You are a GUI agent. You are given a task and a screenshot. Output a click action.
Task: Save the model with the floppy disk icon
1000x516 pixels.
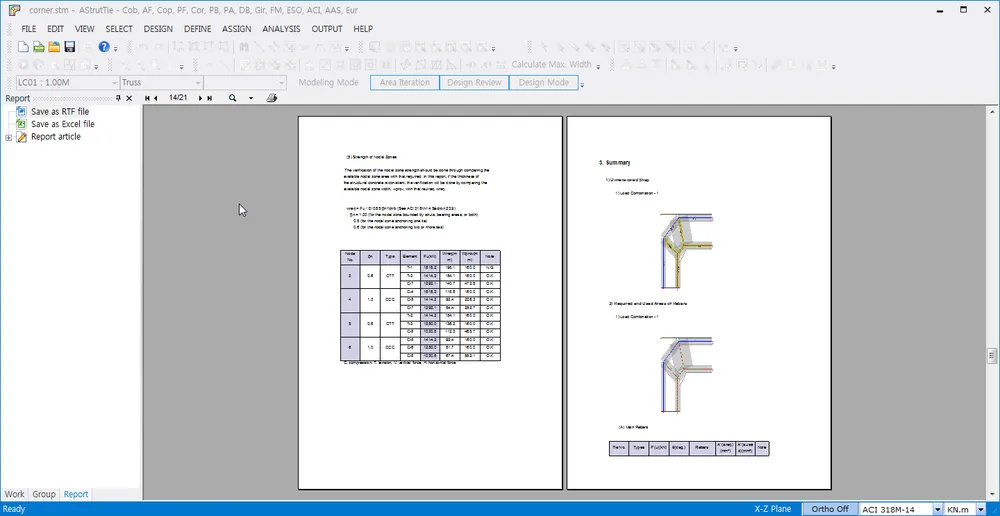click(x=70, y=47)
